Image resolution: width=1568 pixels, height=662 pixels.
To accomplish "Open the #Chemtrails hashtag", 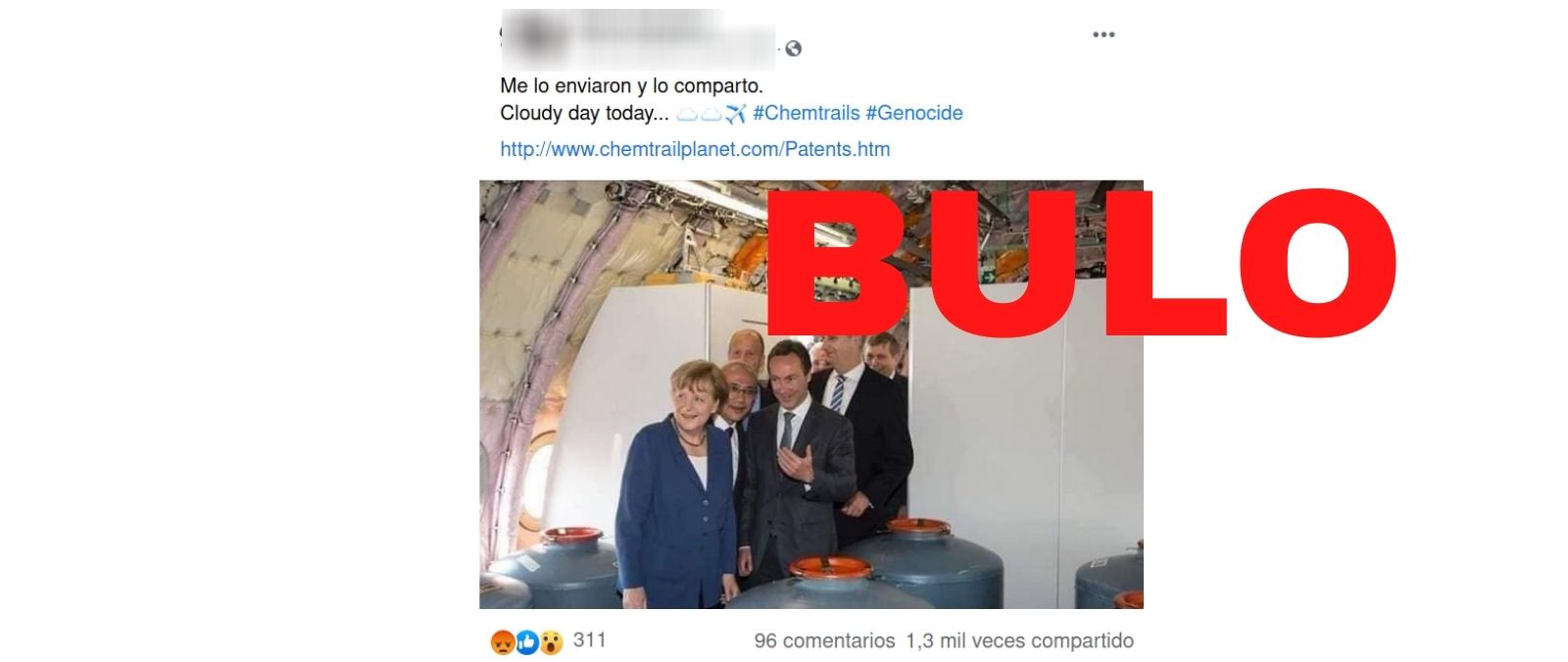I will coord(807,113).
